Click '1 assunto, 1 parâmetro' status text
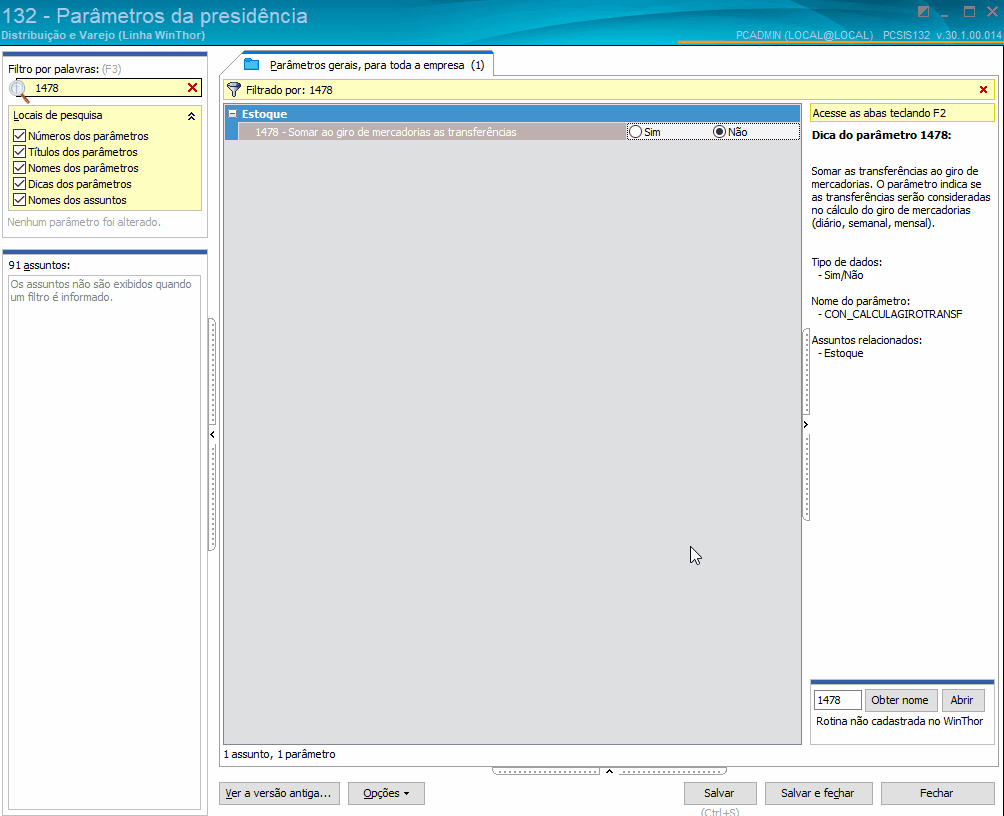The image size is (1004, 816). coord(279,754)
